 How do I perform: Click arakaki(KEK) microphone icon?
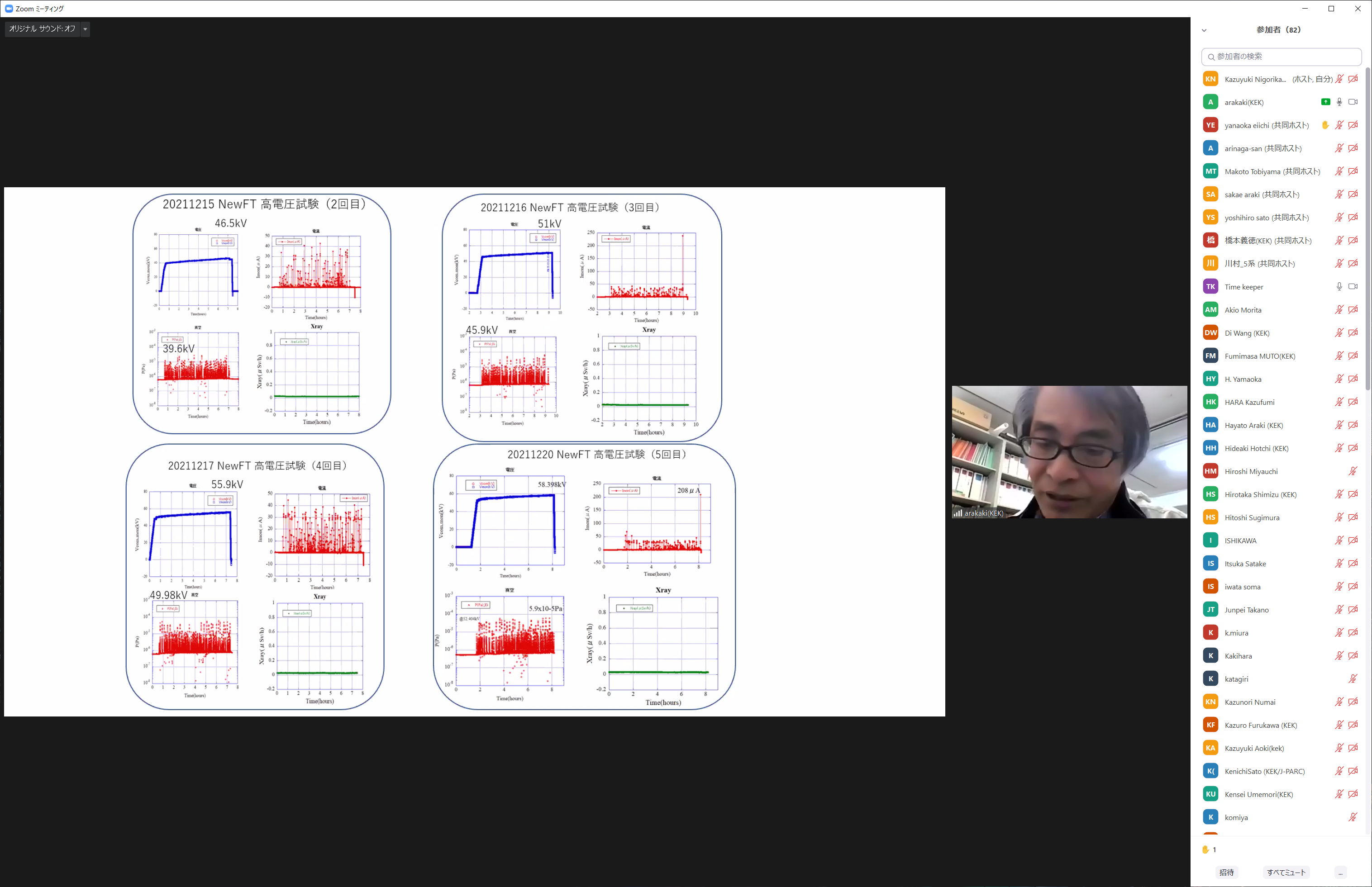(x=1339, y=102)
